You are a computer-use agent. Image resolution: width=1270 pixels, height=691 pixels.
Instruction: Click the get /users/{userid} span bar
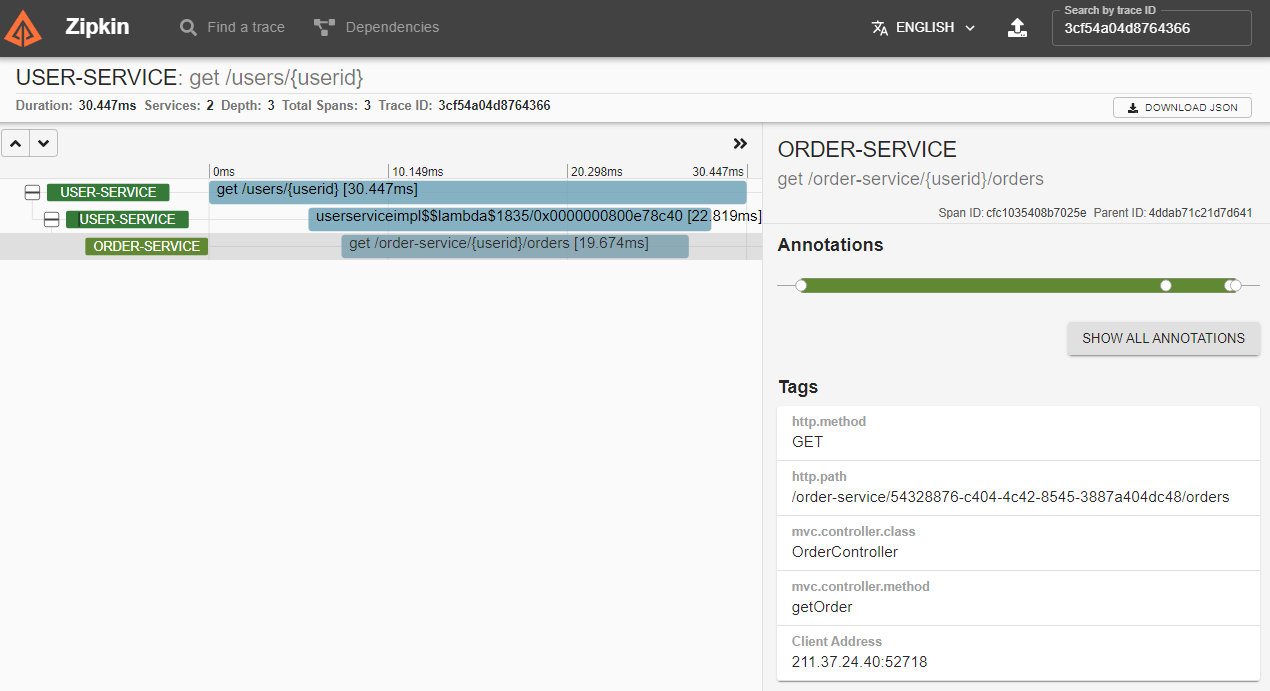point(478,192)
